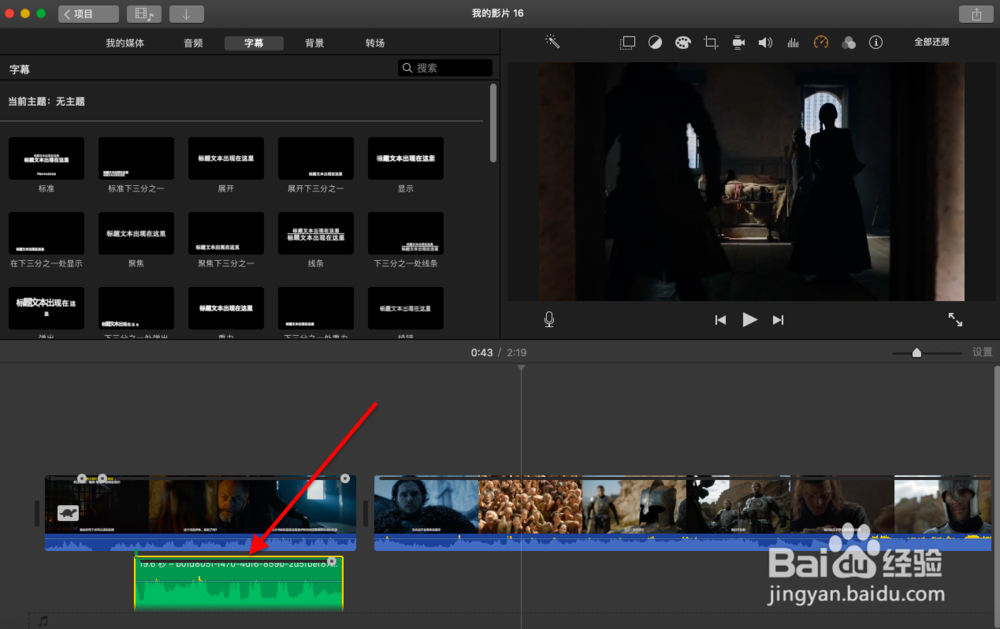Open stabilization camera icon
Viewport: 1000px width, 629px height.
739,43
